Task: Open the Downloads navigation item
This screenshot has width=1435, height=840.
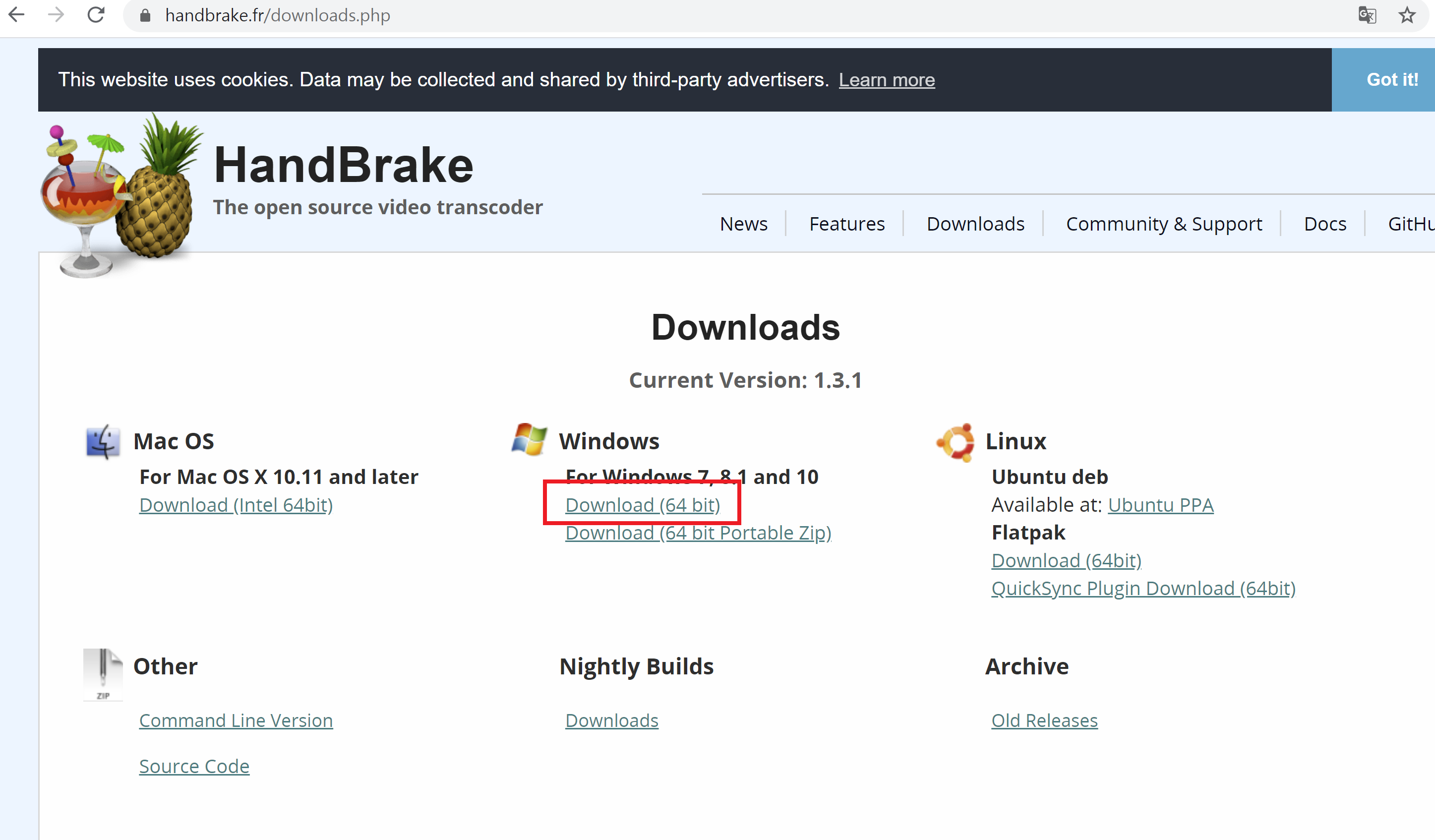Action: [x=975, y=224]
